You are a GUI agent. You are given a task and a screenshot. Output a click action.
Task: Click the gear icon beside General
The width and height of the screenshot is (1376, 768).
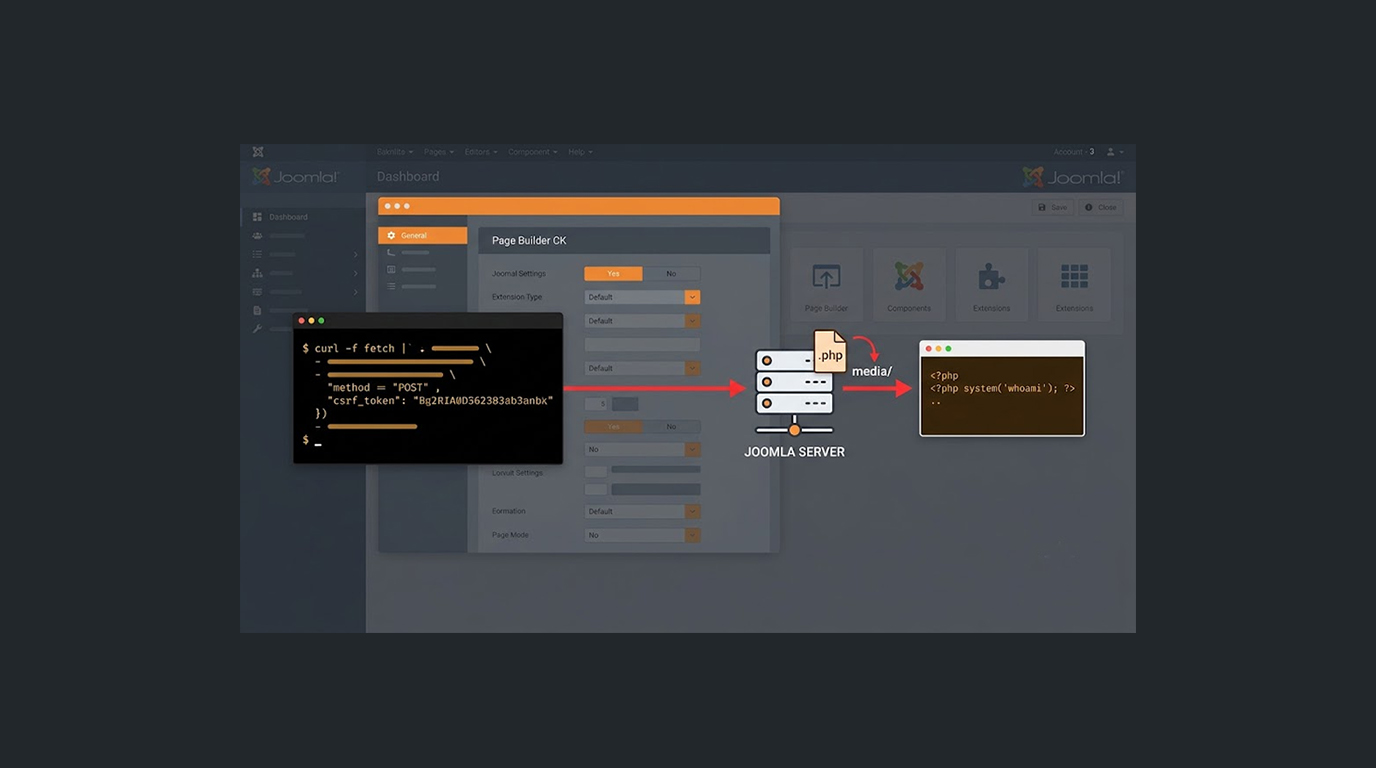[x=391, y=236]
